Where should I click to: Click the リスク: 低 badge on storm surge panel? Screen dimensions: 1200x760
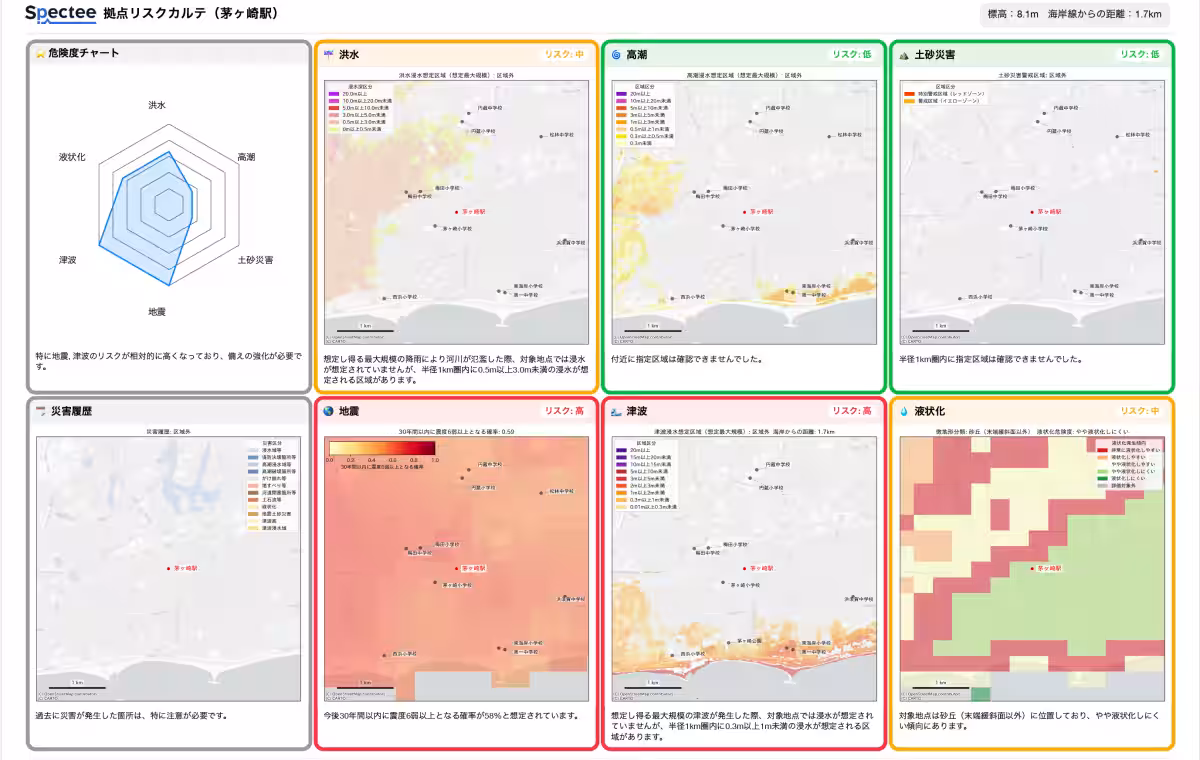tap(853, 55)
